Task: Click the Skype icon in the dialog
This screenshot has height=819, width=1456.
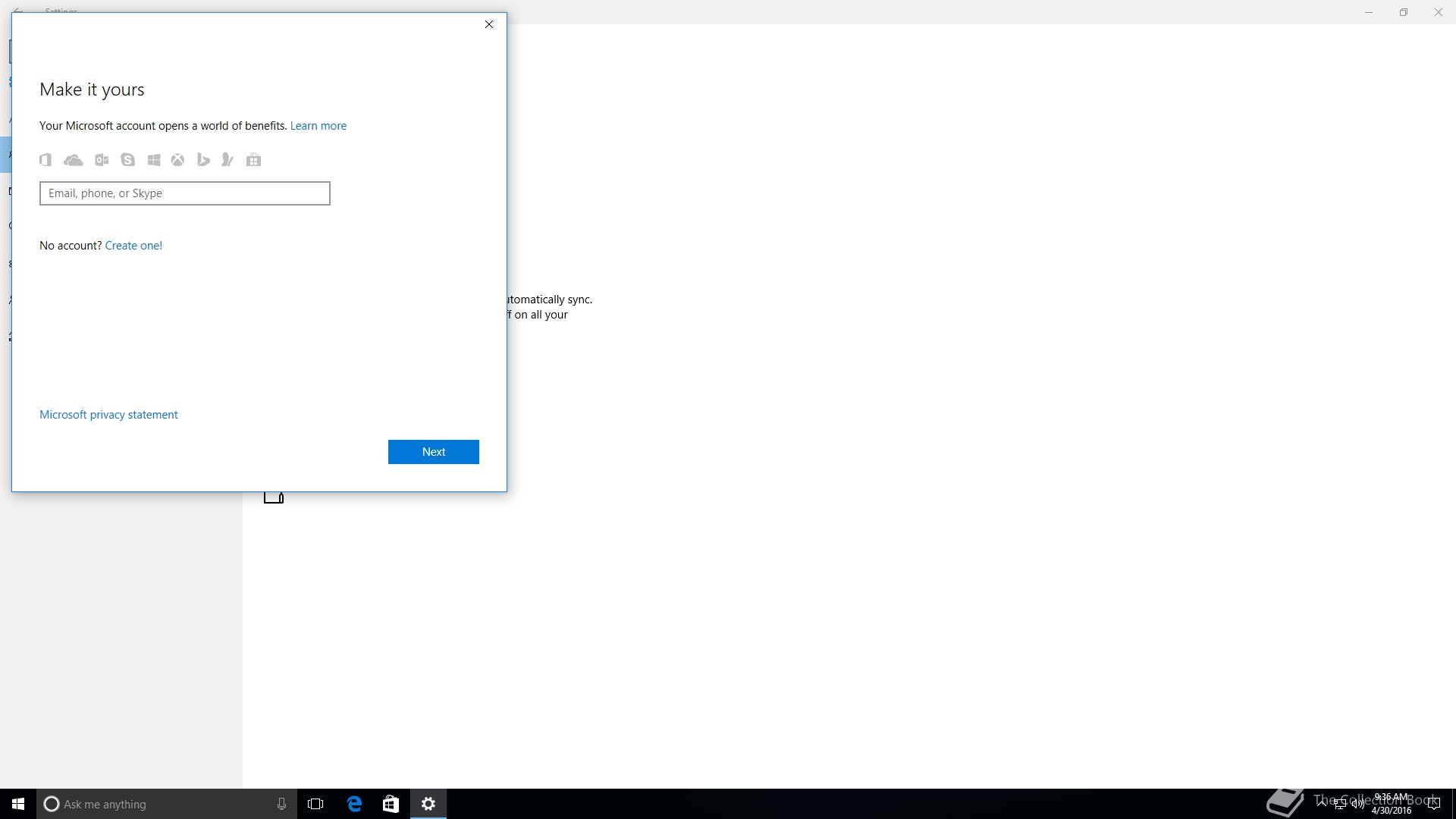Action: (x=127, y=160)
